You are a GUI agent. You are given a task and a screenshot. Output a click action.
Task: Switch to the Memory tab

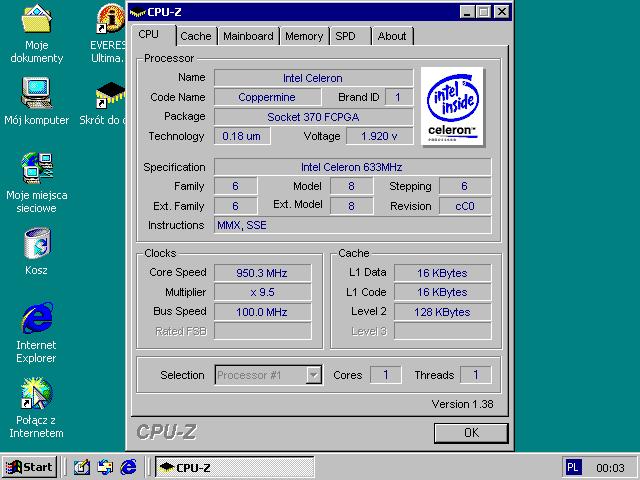304,36
